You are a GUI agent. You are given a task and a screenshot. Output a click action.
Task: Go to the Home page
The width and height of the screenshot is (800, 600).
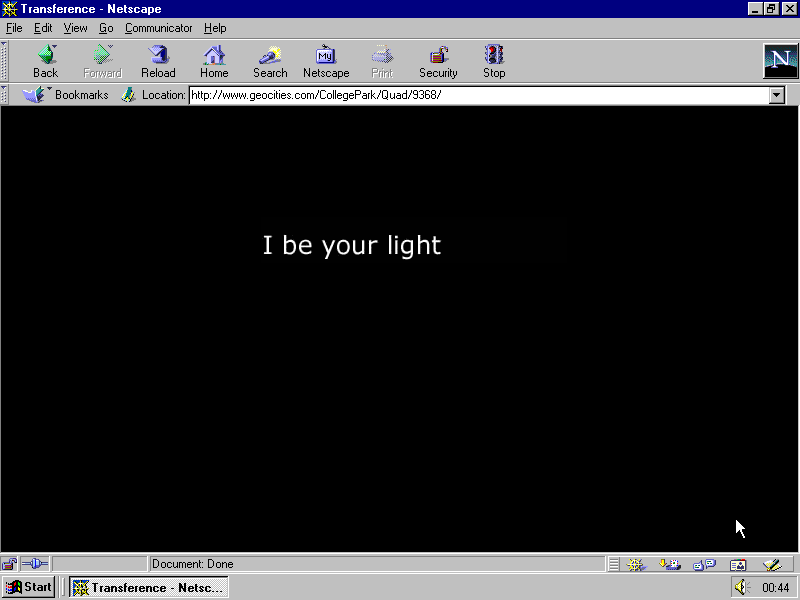click(214, 60)
